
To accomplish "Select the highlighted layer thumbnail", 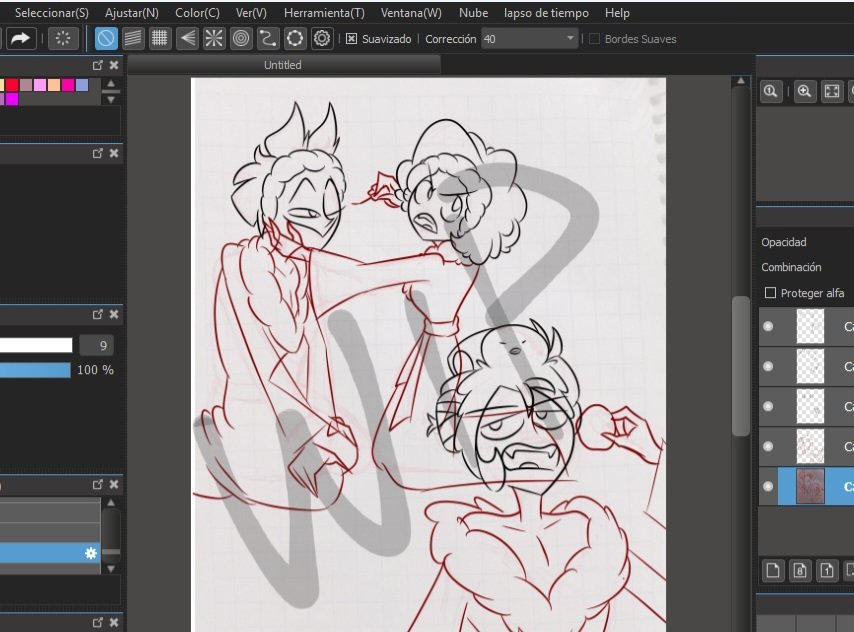I will 810,486.
